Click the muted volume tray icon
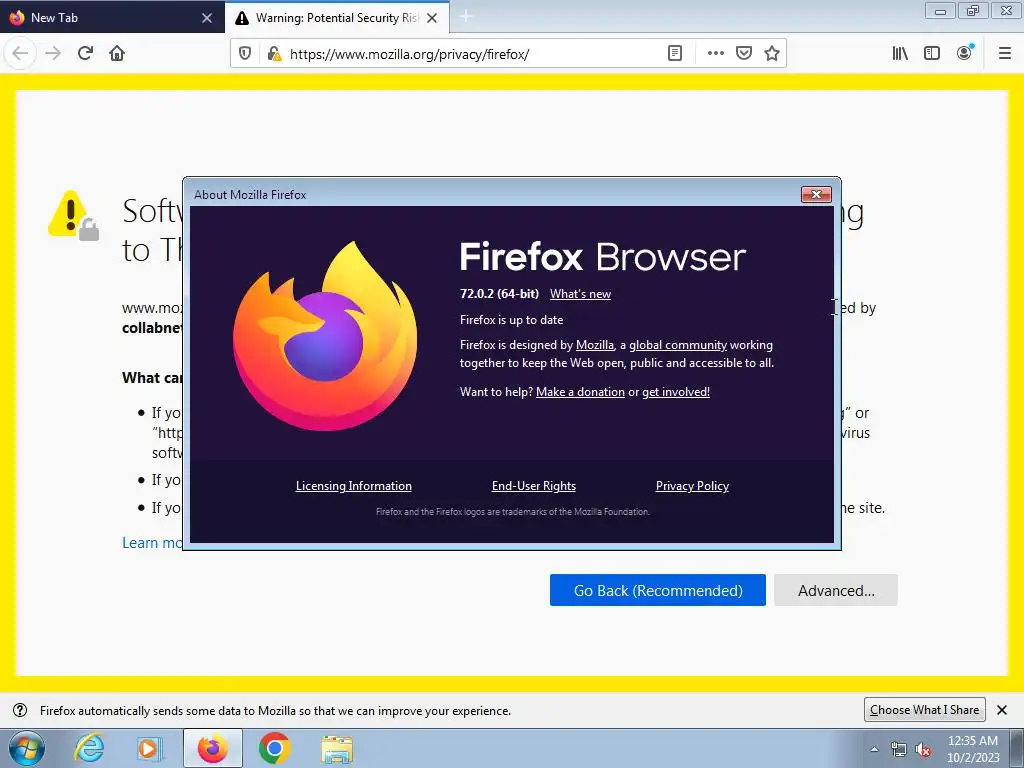1024x768 pixels. (x=923, y=749)
